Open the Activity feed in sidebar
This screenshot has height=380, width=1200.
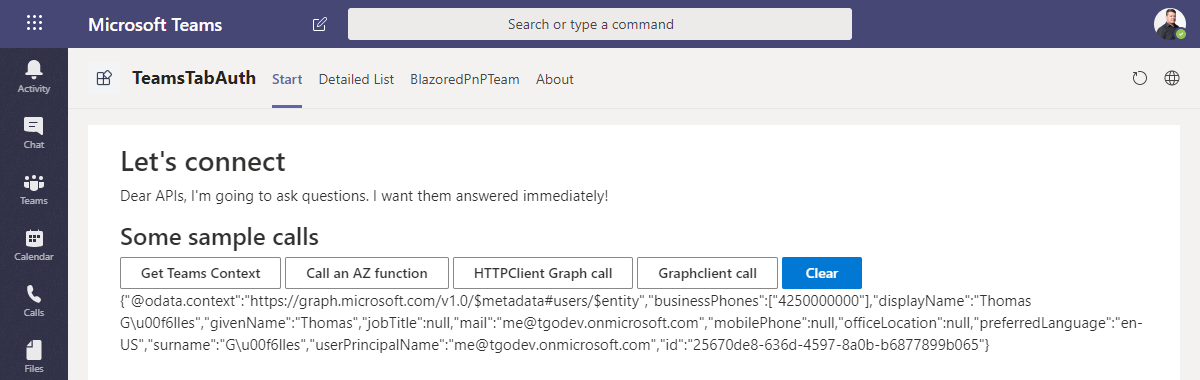34,77
